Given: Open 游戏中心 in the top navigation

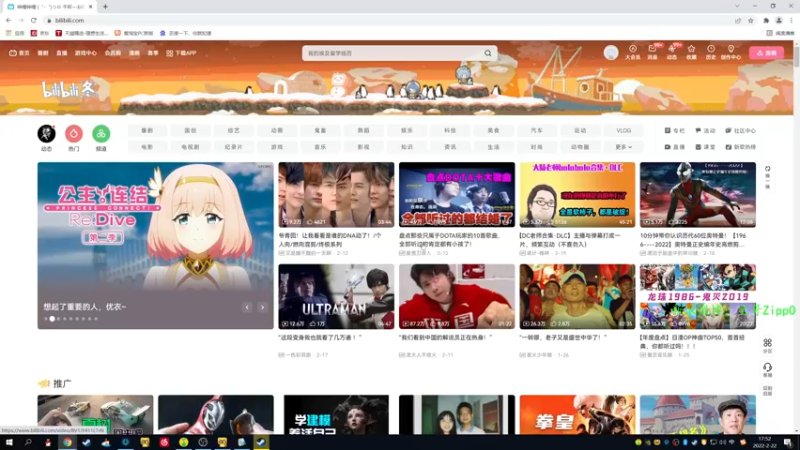Looking at the screenshot, I should click(x=86, y=53).
